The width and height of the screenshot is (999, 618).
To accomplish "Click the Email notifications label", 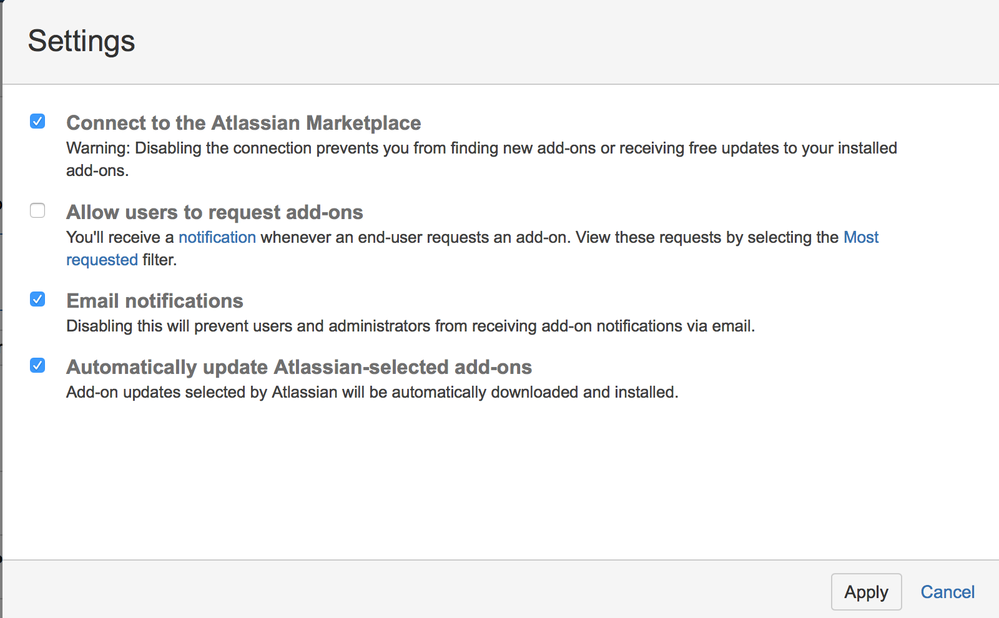I will point(155,301).
